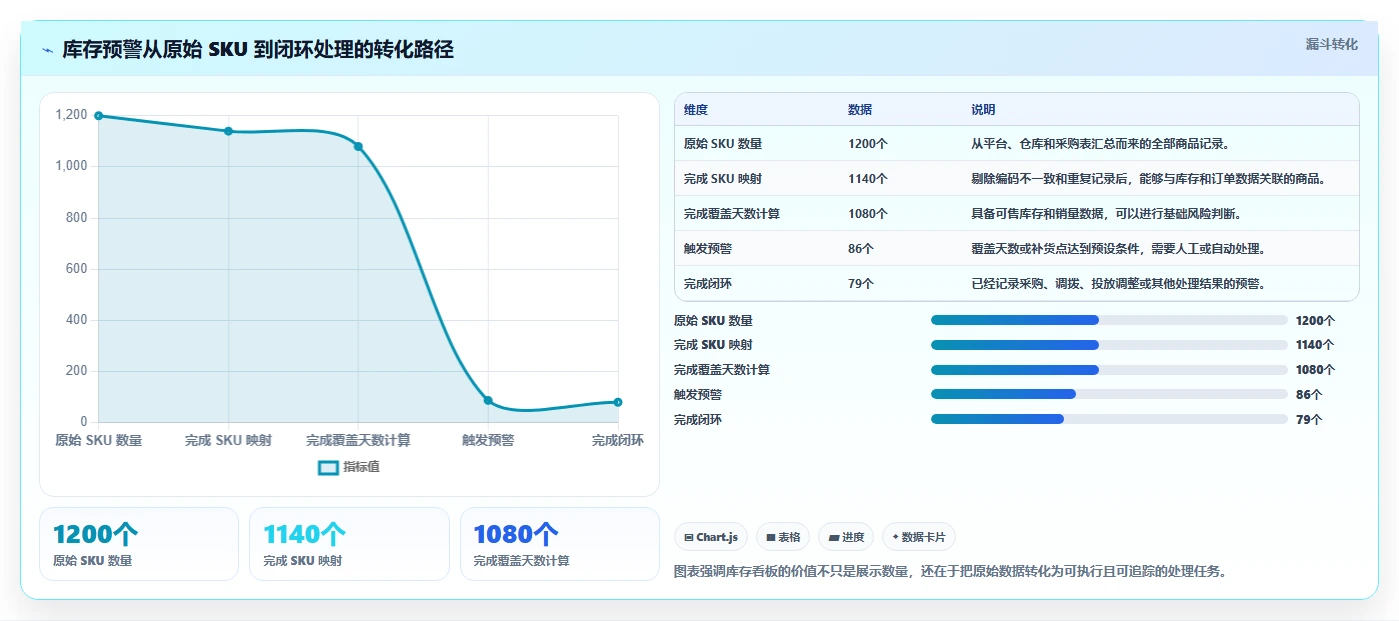Select the 完成覆盖天数计算 cell in the table
Viewport: 1399px width, 621px height.
pyautogui.click(x=732, y=214)
